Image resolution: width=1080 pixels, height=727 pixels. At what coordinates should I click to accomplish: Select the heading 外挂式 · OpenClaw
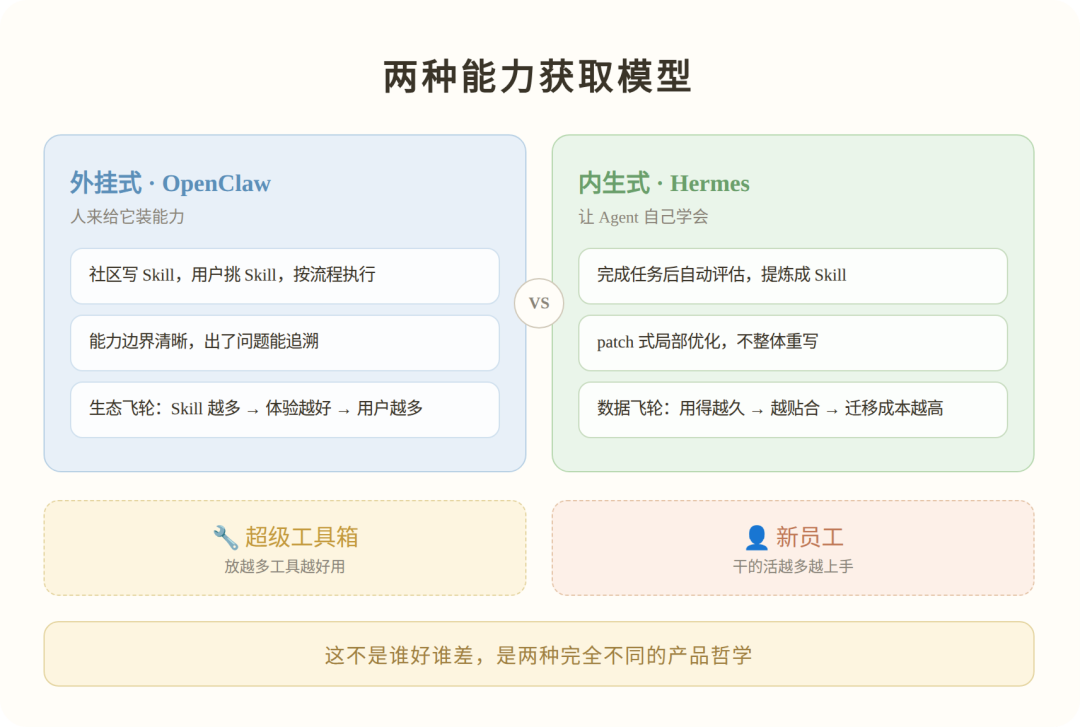pos(170,183)
